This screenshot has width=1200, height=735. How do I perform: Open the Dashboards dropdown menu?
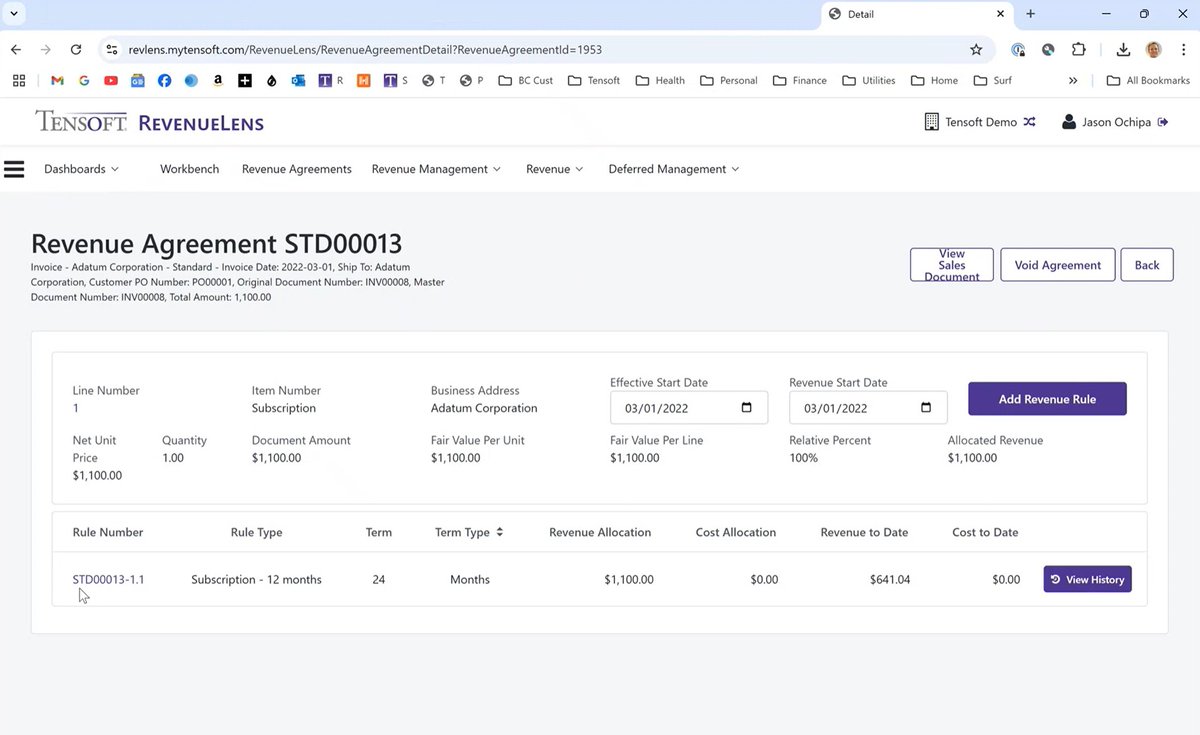[x=81, y=169]
